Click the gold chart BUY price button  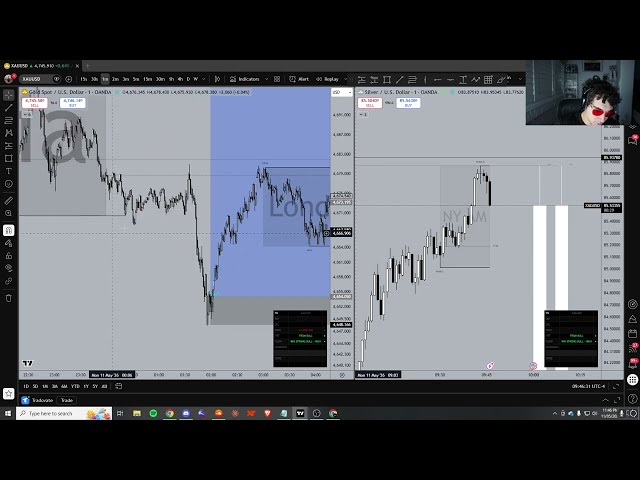pos(73,103)
